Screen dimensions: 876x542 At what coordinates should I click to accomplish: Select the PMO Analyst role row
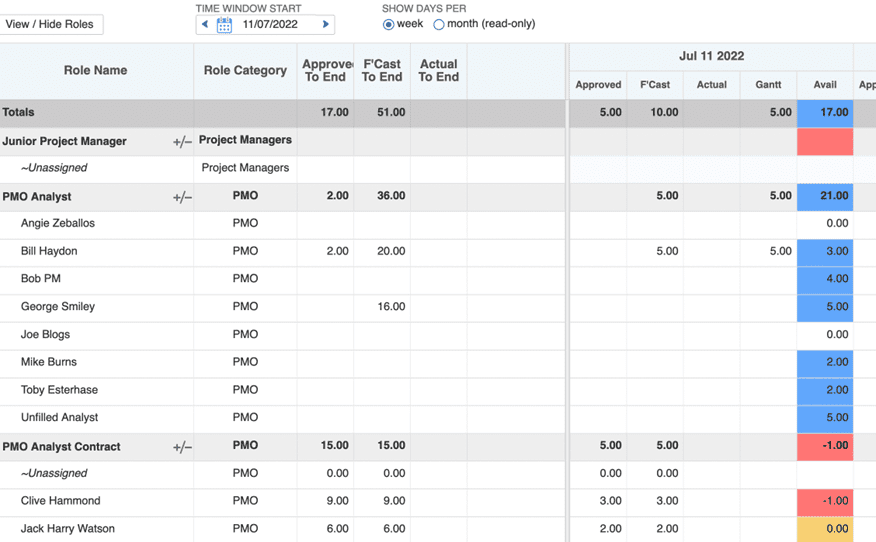37,197
